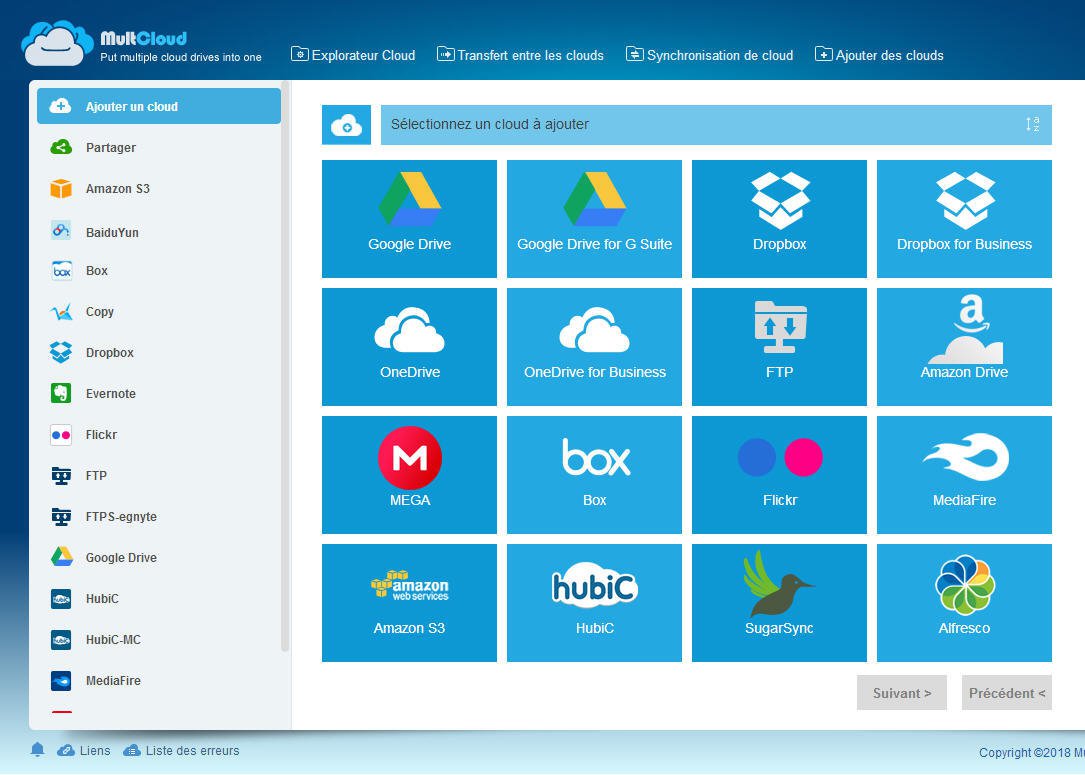Image resolution: width=1085 pixels, height=775 pixels.
Task: Choose the OneDrive tile
Action: tap(409, 347)
